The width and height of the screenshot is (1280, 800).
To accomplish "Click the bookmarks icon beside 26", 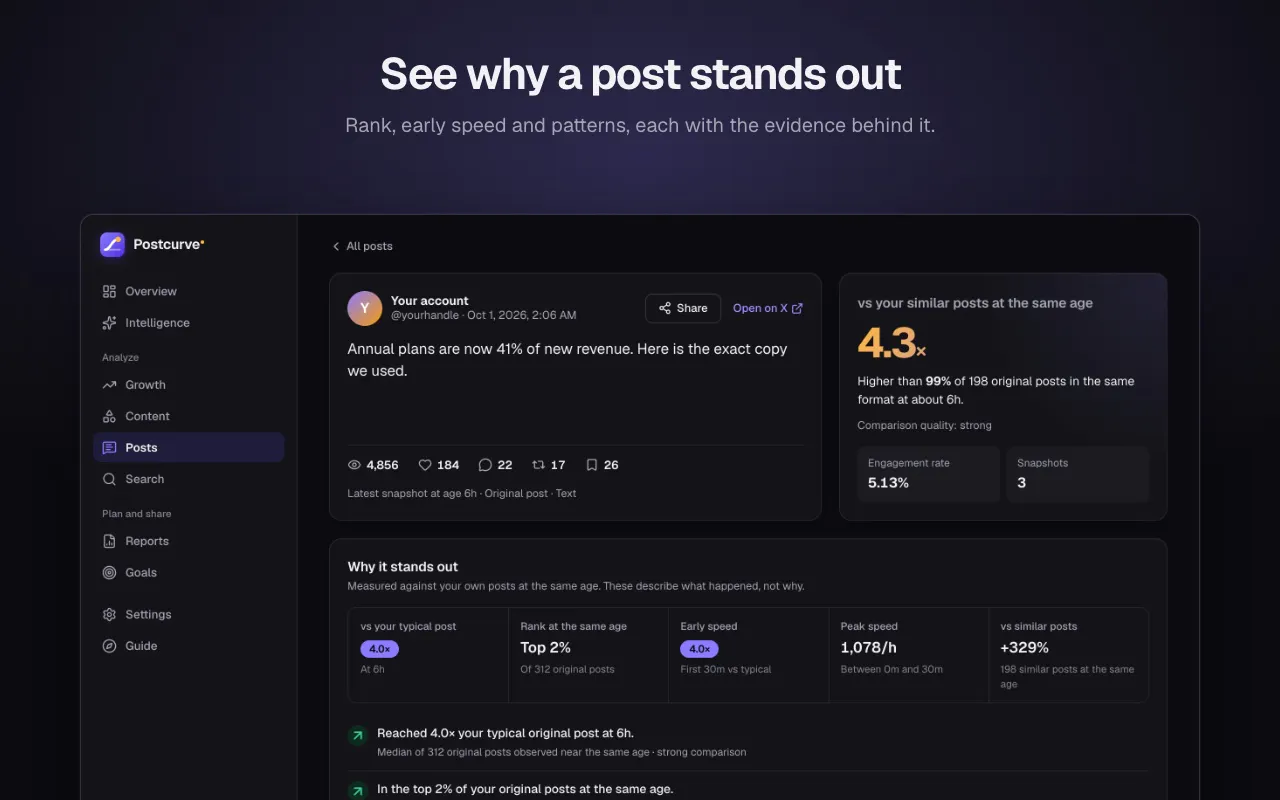I will [592, 465].
